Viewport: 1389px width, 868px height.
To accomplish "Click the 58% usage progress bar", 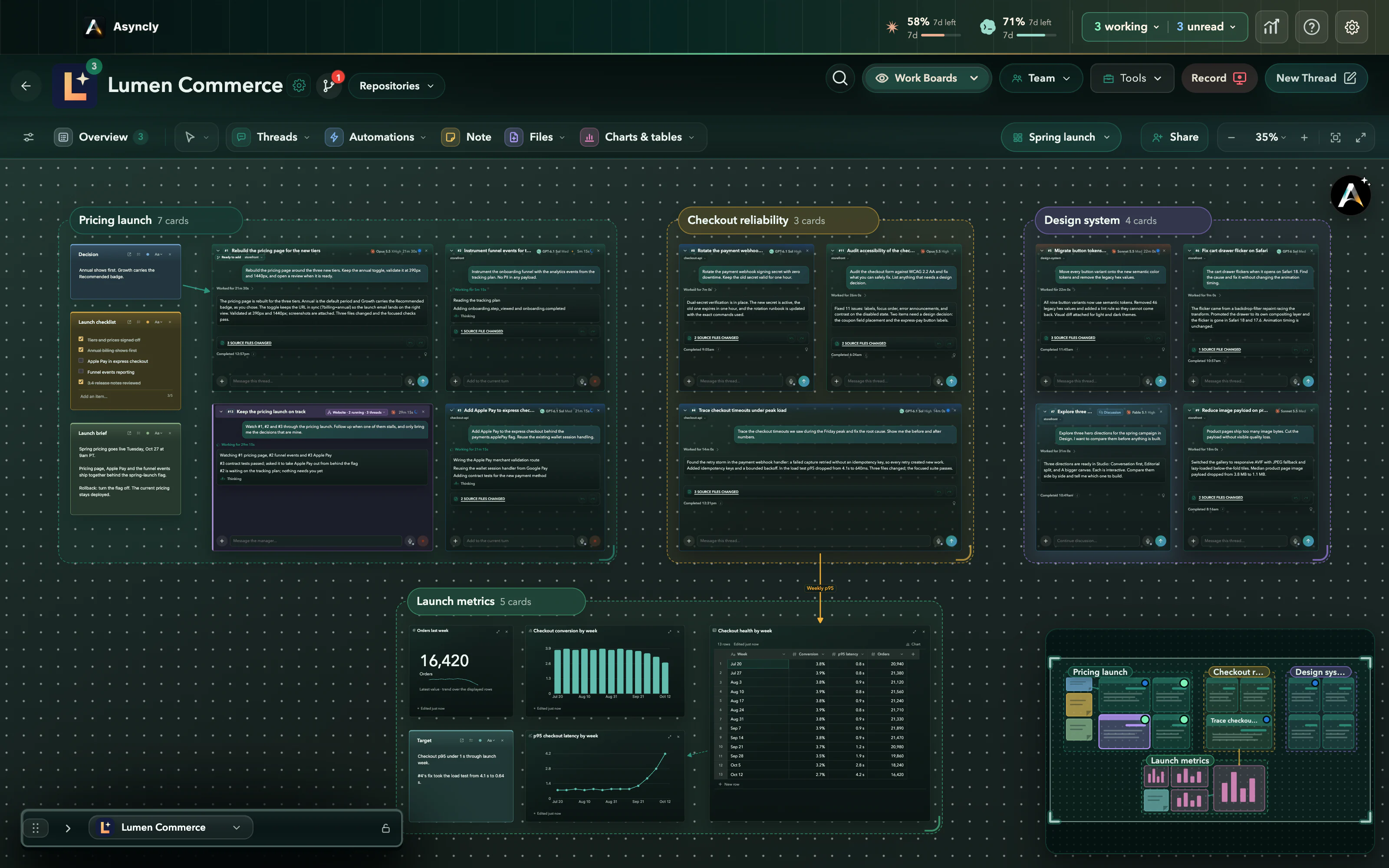I will (x=941, y=36).
